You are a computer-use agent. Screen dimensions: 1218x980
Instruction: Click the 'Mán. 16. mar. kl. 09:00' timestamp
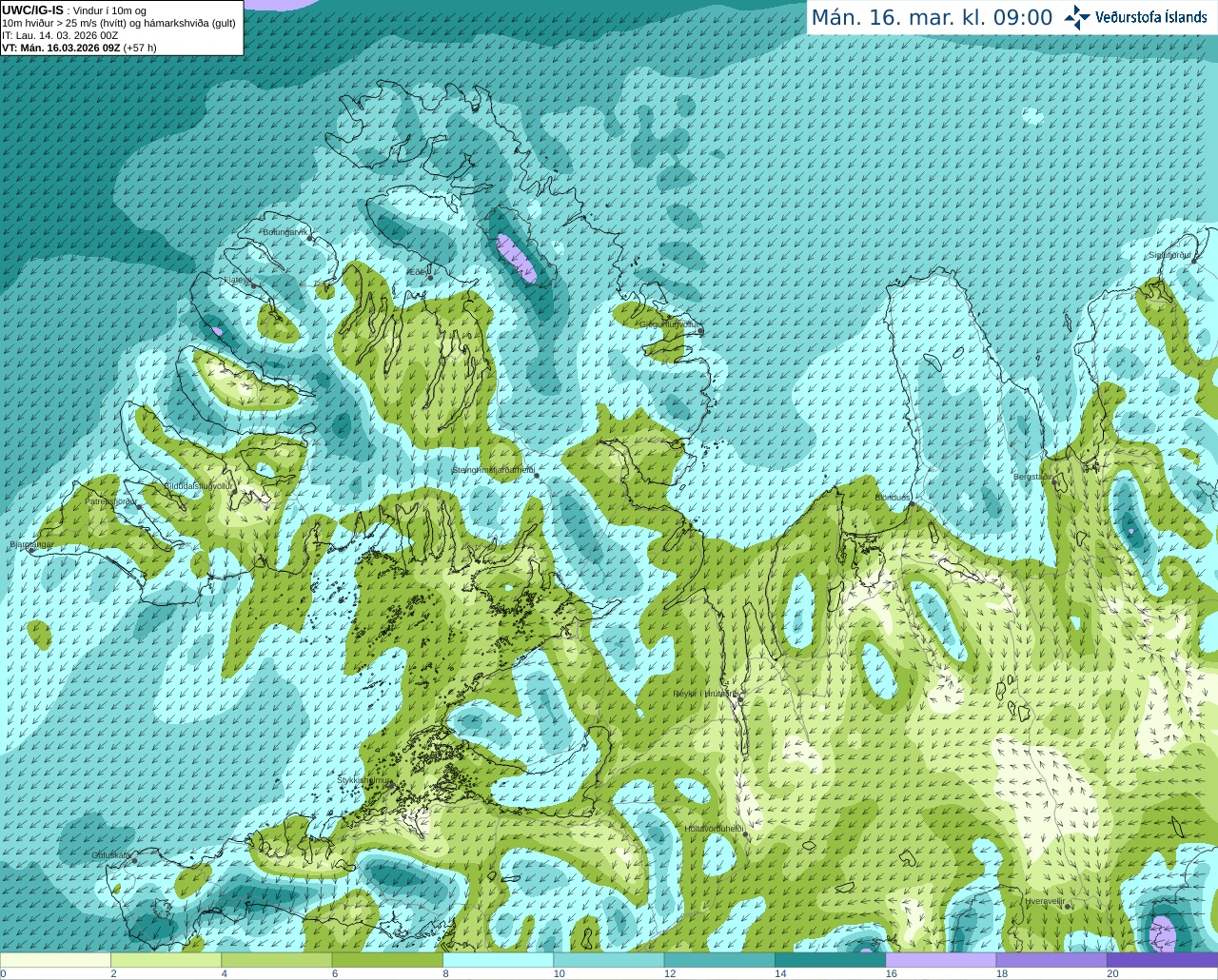(x=932, y=18)
